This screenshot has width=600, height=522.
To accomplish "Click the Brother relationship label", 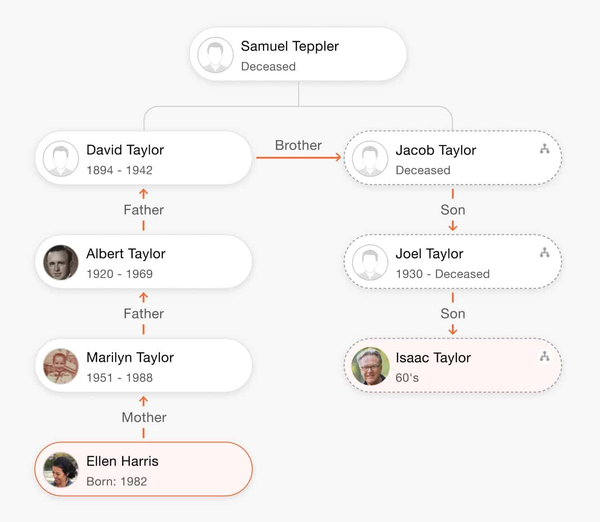I will [298, 145].
